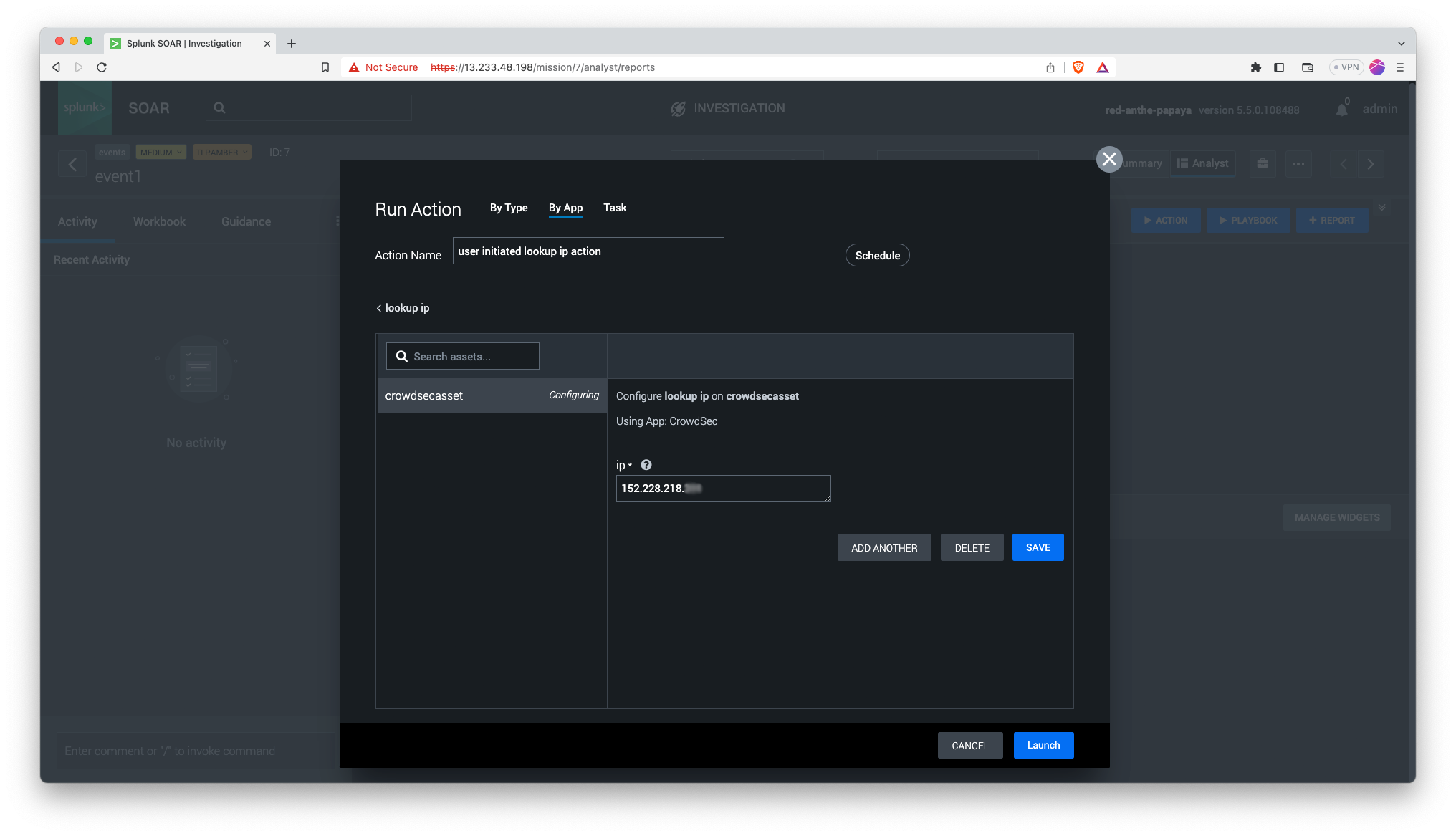
Task: Open the Brave wallet icon
Action: tap(1308, 67)
